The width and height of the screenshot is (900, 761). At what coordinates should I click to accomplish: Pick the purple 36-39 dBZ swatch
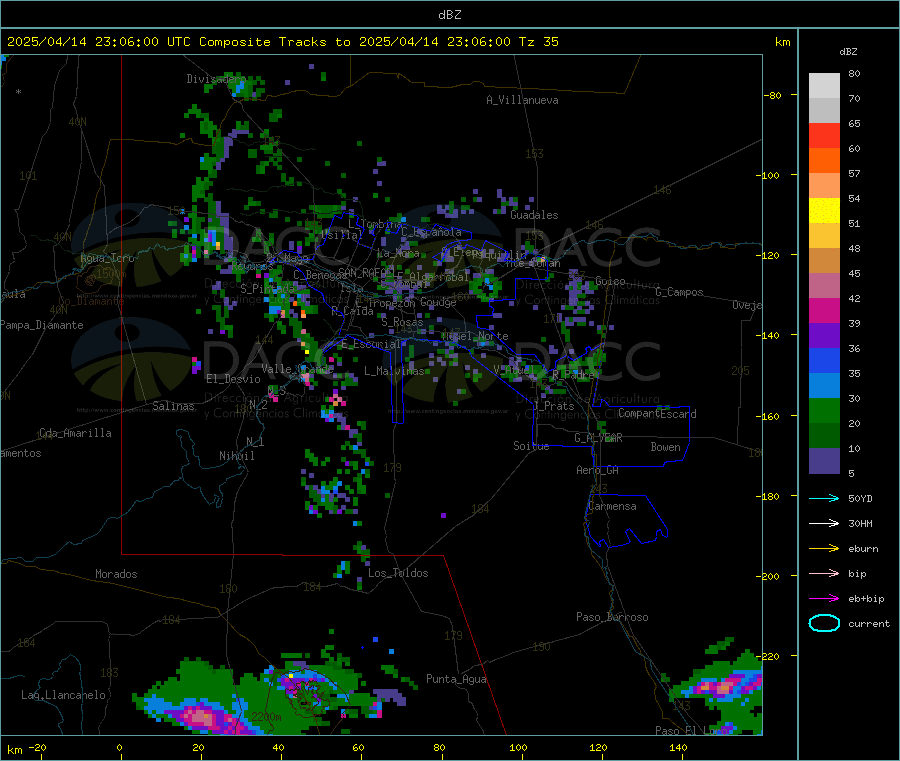coord(824,336)
